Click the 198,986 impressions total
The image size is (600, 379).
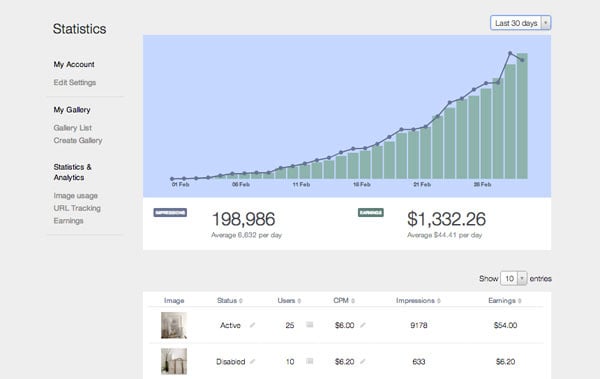coord(243,219)
